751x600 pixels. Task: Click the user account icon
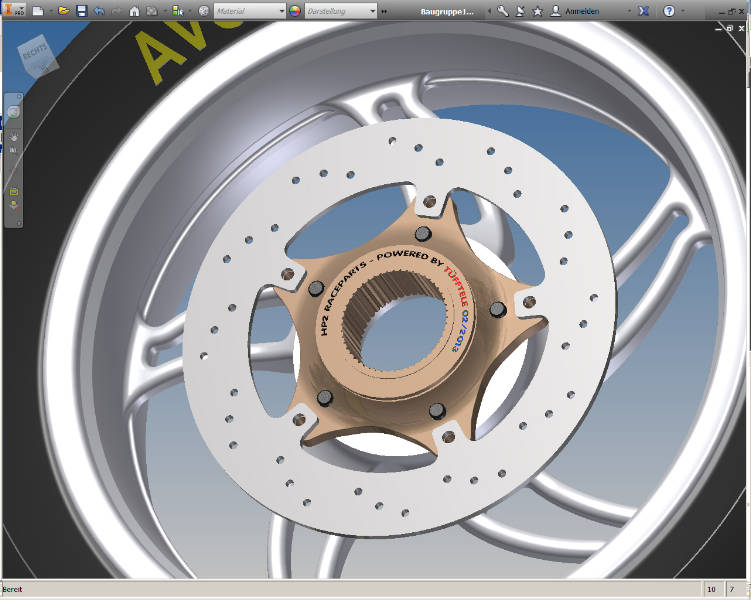(x=556, y=11)
